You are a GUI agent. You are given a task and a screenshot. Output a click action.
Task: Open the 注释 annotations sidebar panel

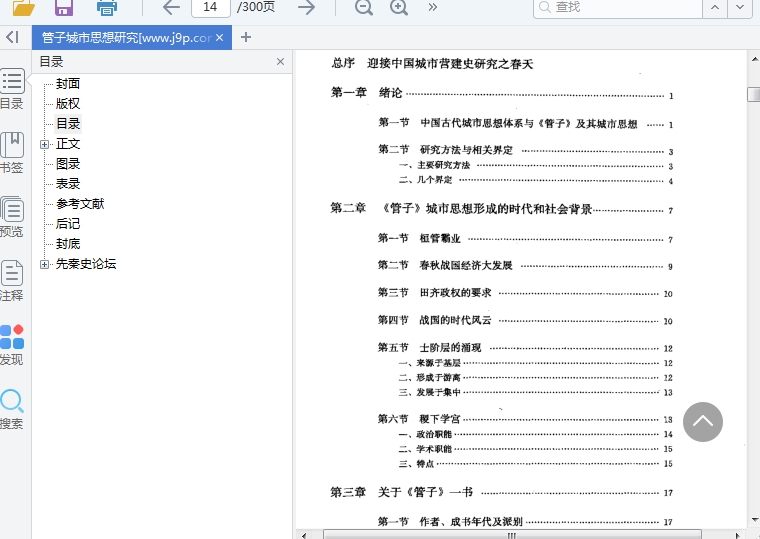[x=12, y=281]
